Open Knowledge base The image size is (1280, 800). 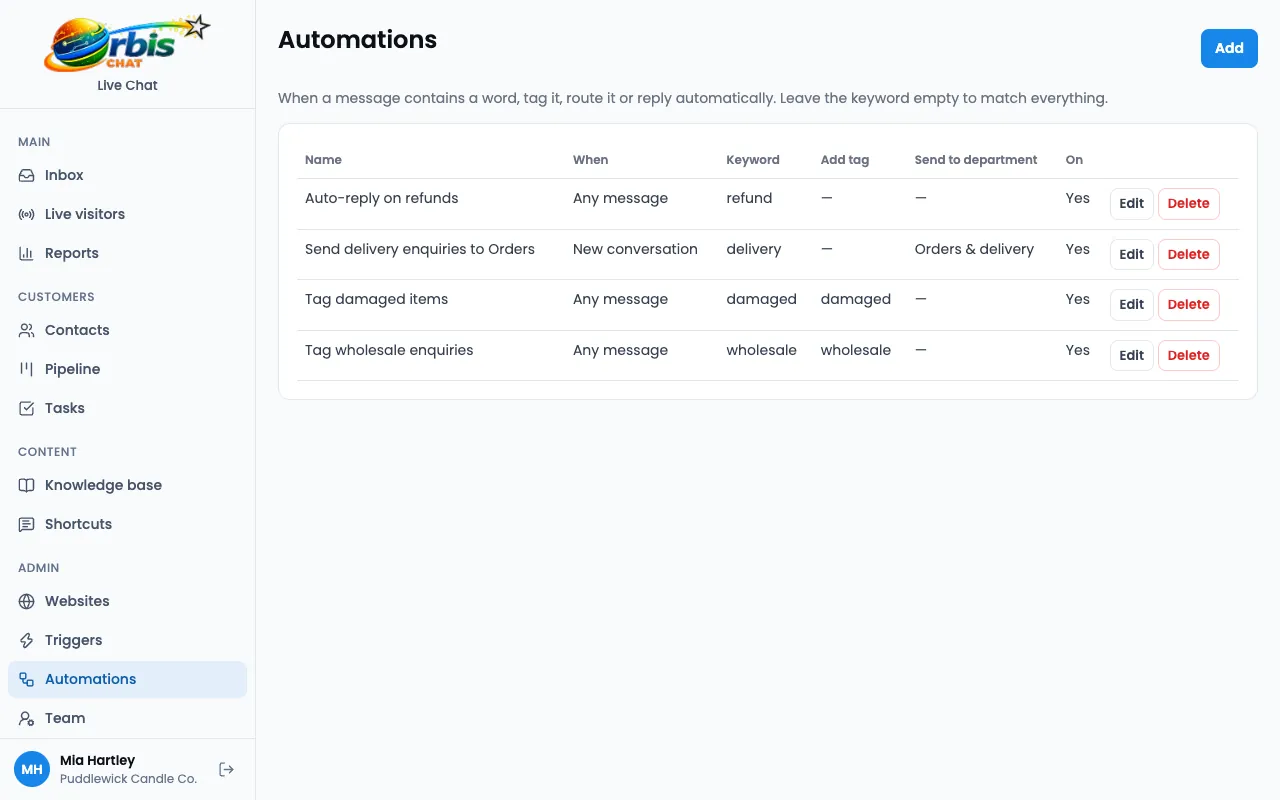coord(127,485)
